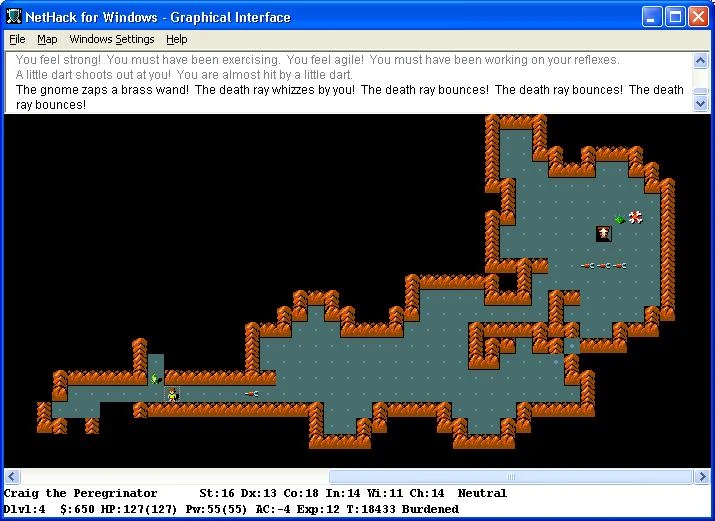Open the Help menu
This screenshot has height=521, width=715.
(x=176, y=40)
